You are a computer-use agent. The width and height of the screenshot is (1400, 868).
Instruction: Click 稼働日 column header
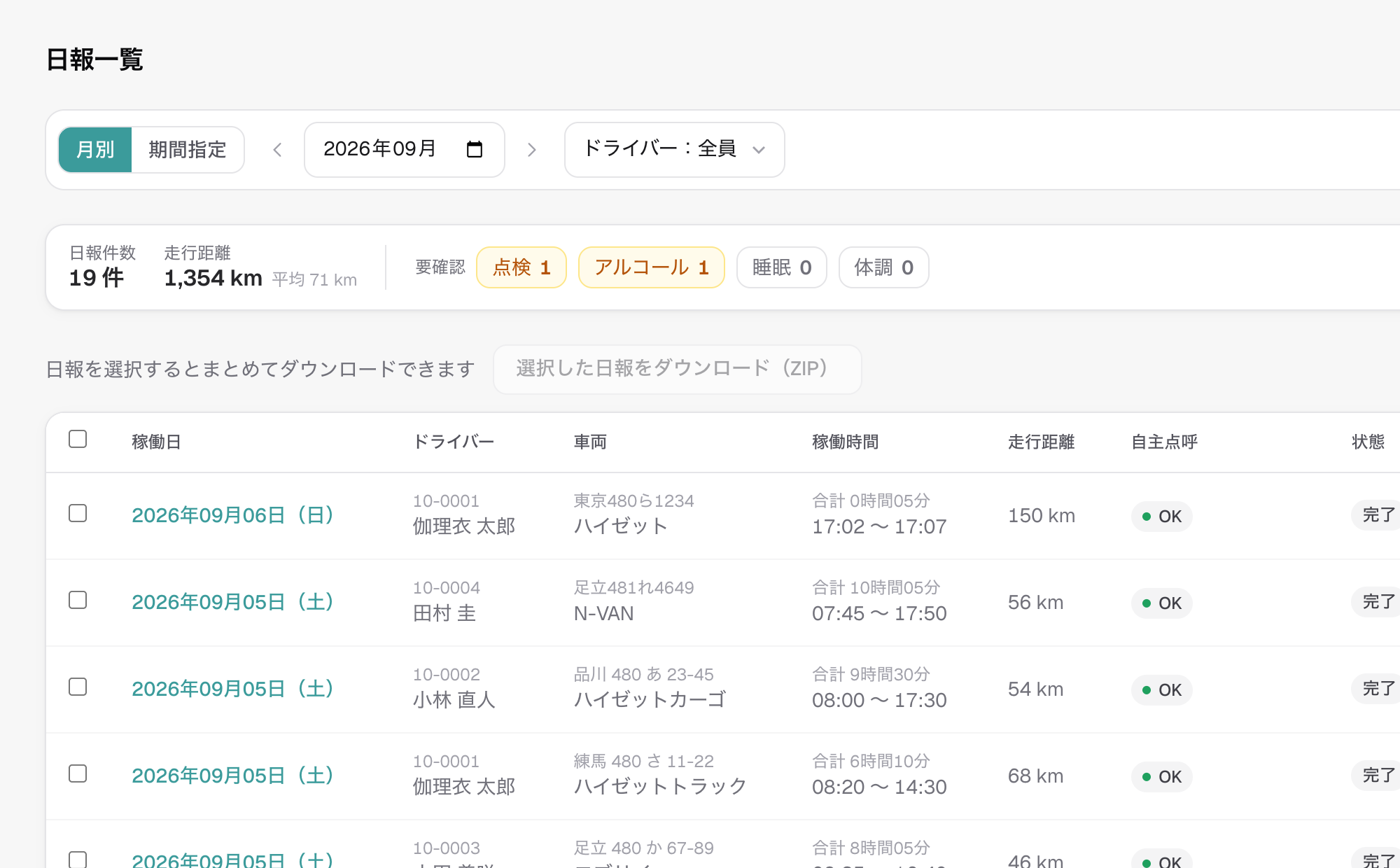(157, 442)
